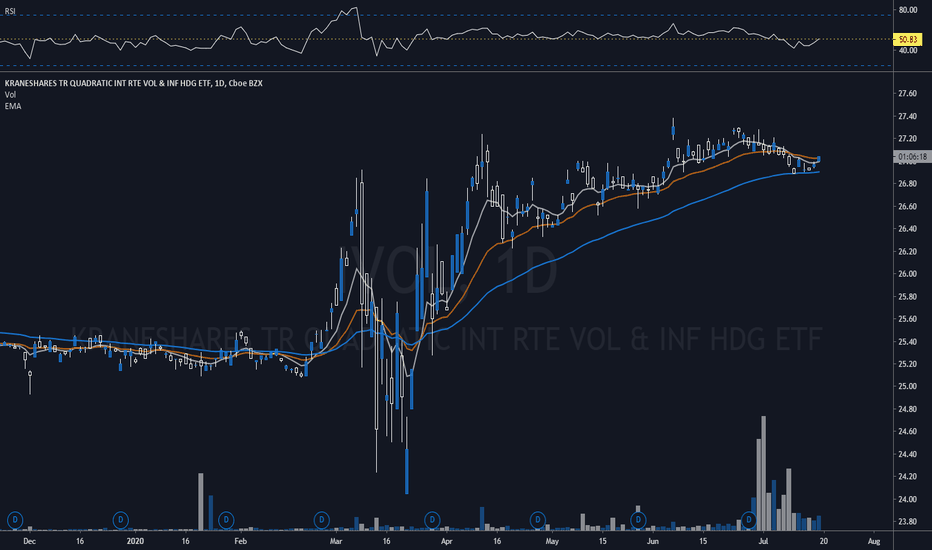Click the bar countdown label 01:06:18

[x=912, y=157]
